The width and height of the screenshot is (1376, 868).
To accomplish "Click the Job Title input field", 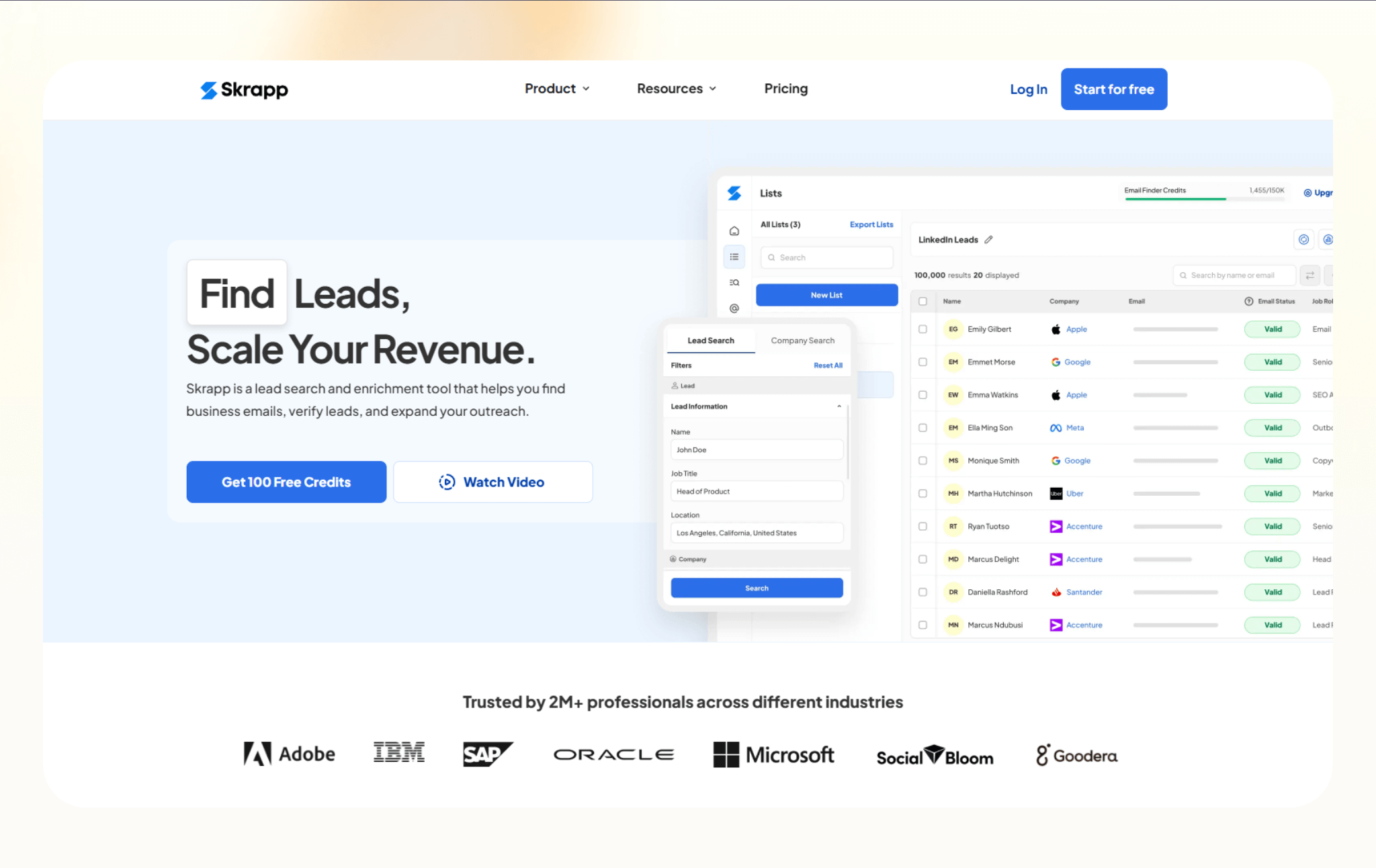I will [757, 492].
